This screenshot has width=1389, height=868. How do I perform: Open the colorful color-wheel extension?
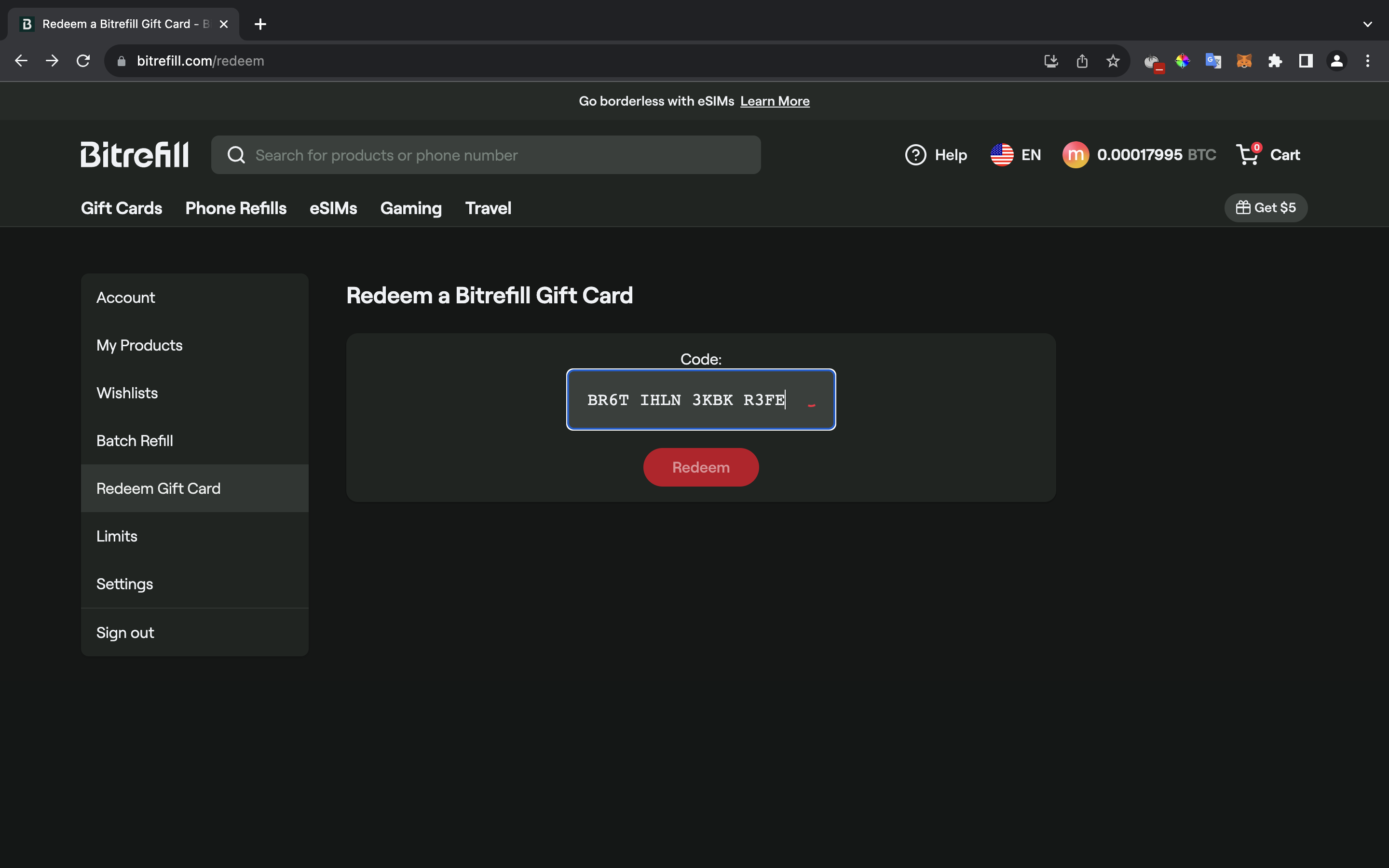click(1183, 61)
